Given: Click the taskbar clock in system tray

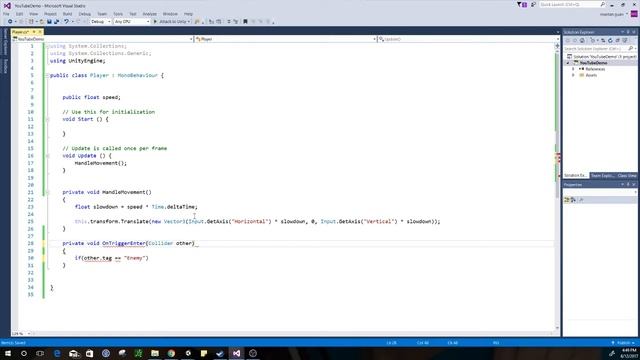Looking at the screenshot, I should 629,353.
